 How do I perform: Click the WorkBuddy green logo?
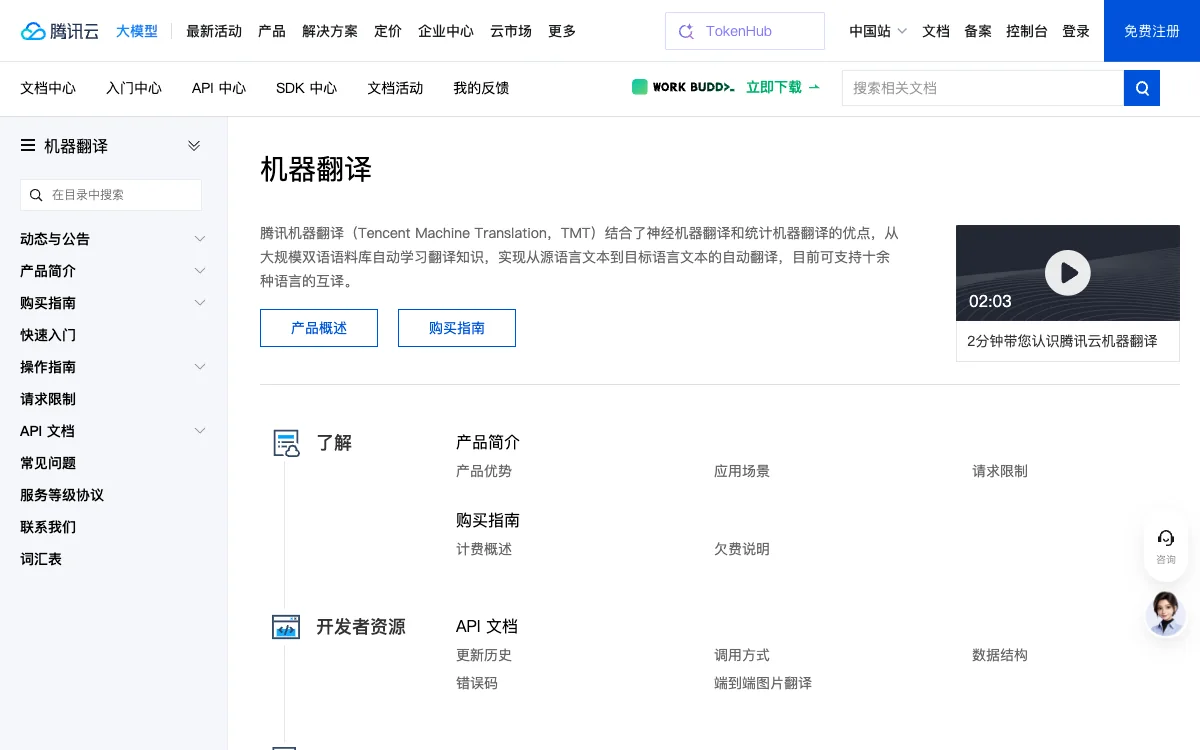640,87
